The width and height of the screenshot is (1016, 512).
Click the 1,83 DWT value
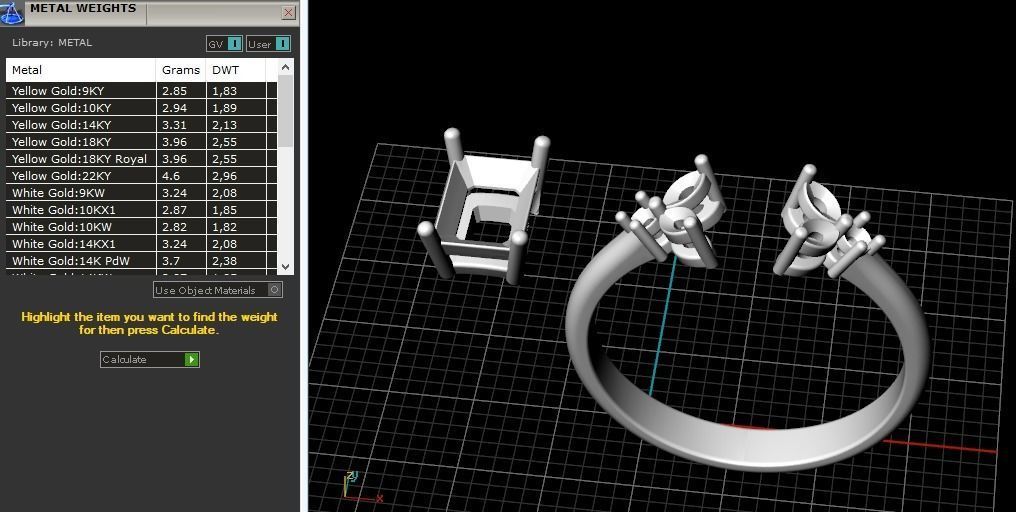point(224,91)
